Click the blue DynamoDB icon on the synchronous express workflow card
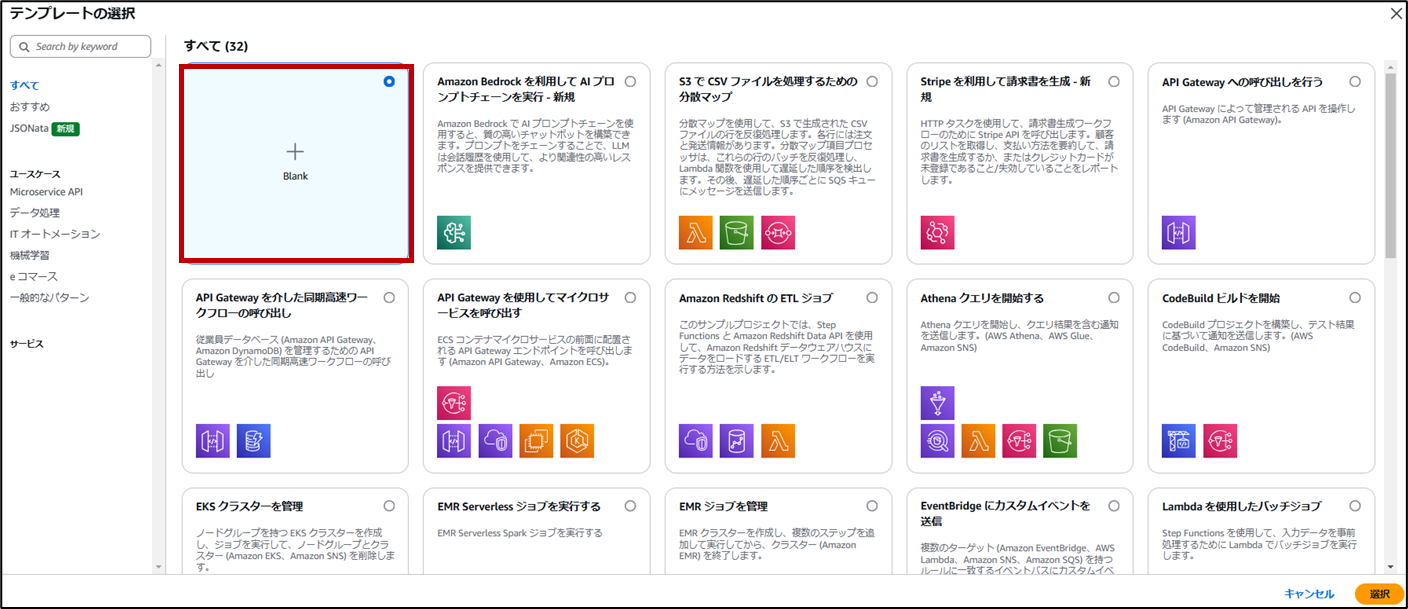The height and width of the screenshot is (609, 1408). (x=254, y=441)
